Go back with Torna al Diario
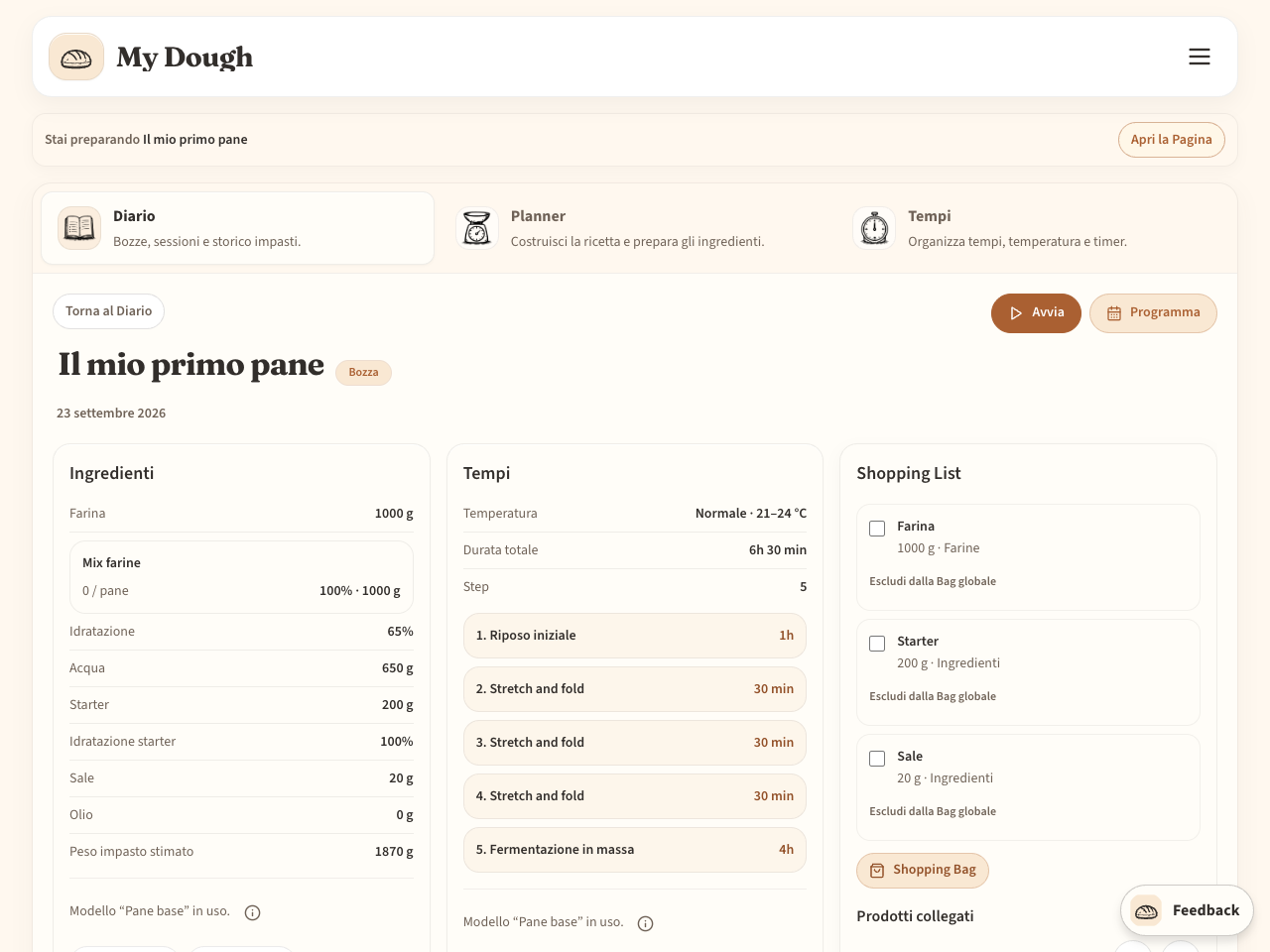Screen dimensions: 1270x952 click(109, 311)
